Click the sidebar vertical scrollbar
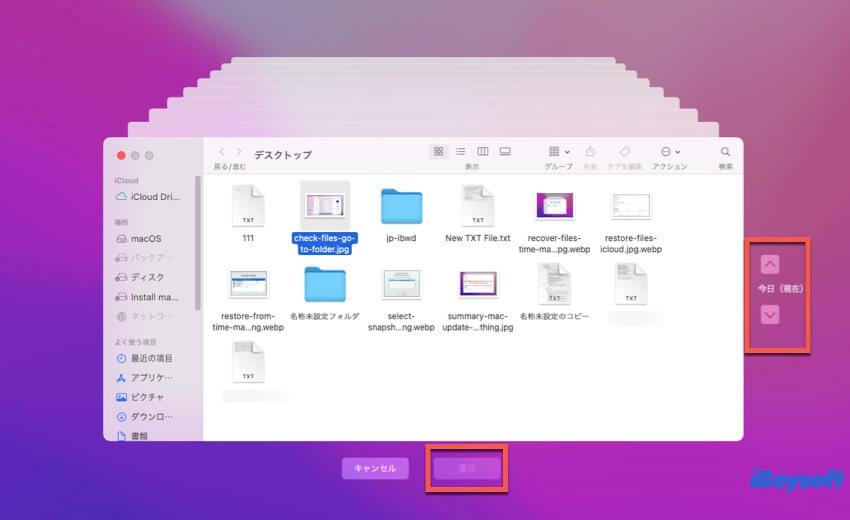The image size is (850, 520). coord(197,243)
